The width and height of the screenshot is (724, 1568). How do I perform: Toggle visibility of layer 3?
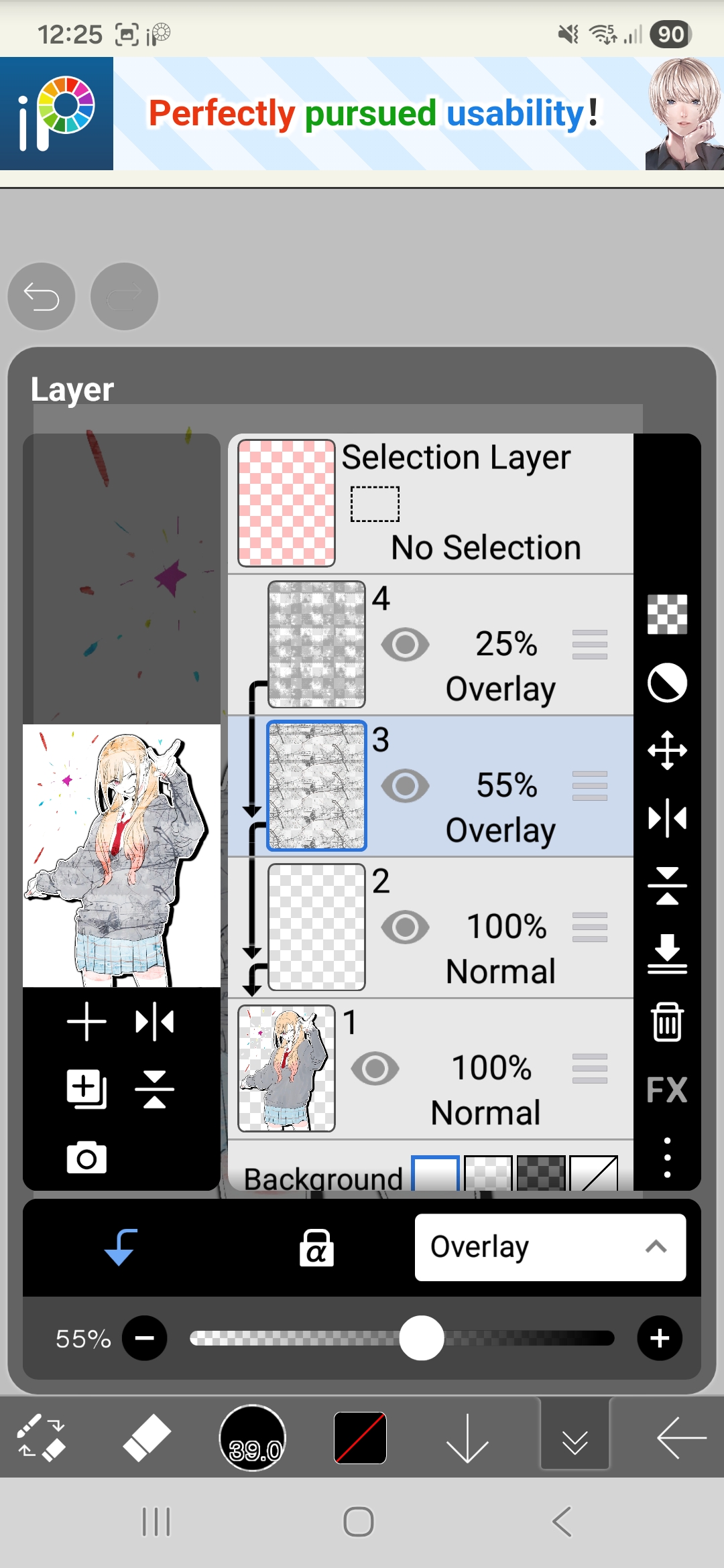[405, 786]
